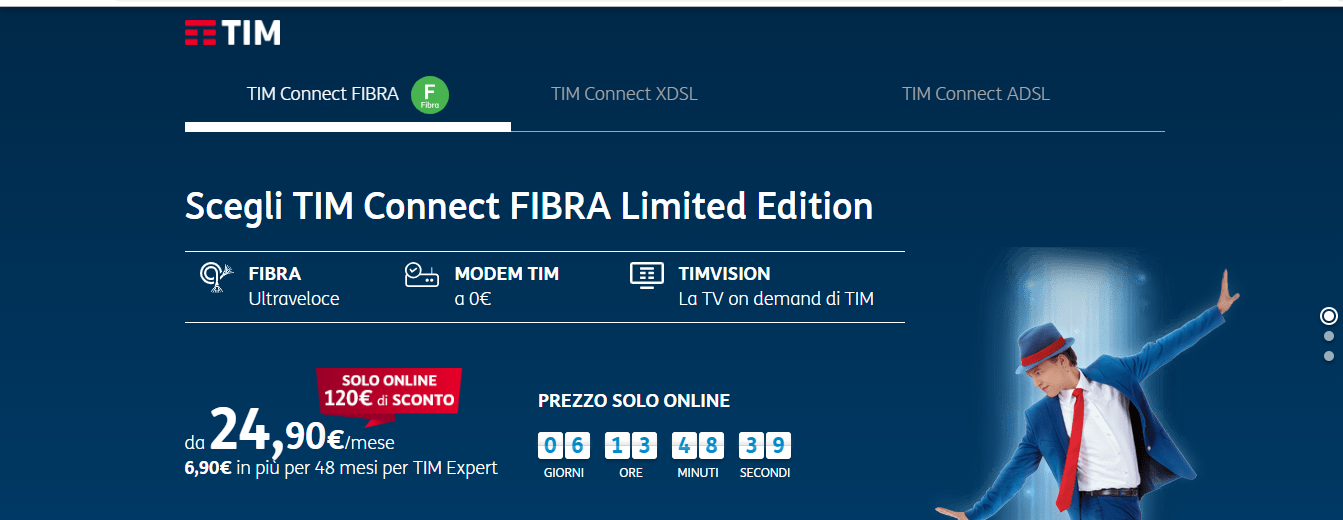Click the 24,90€/mese price text
1343x520 pixels.
290,434
